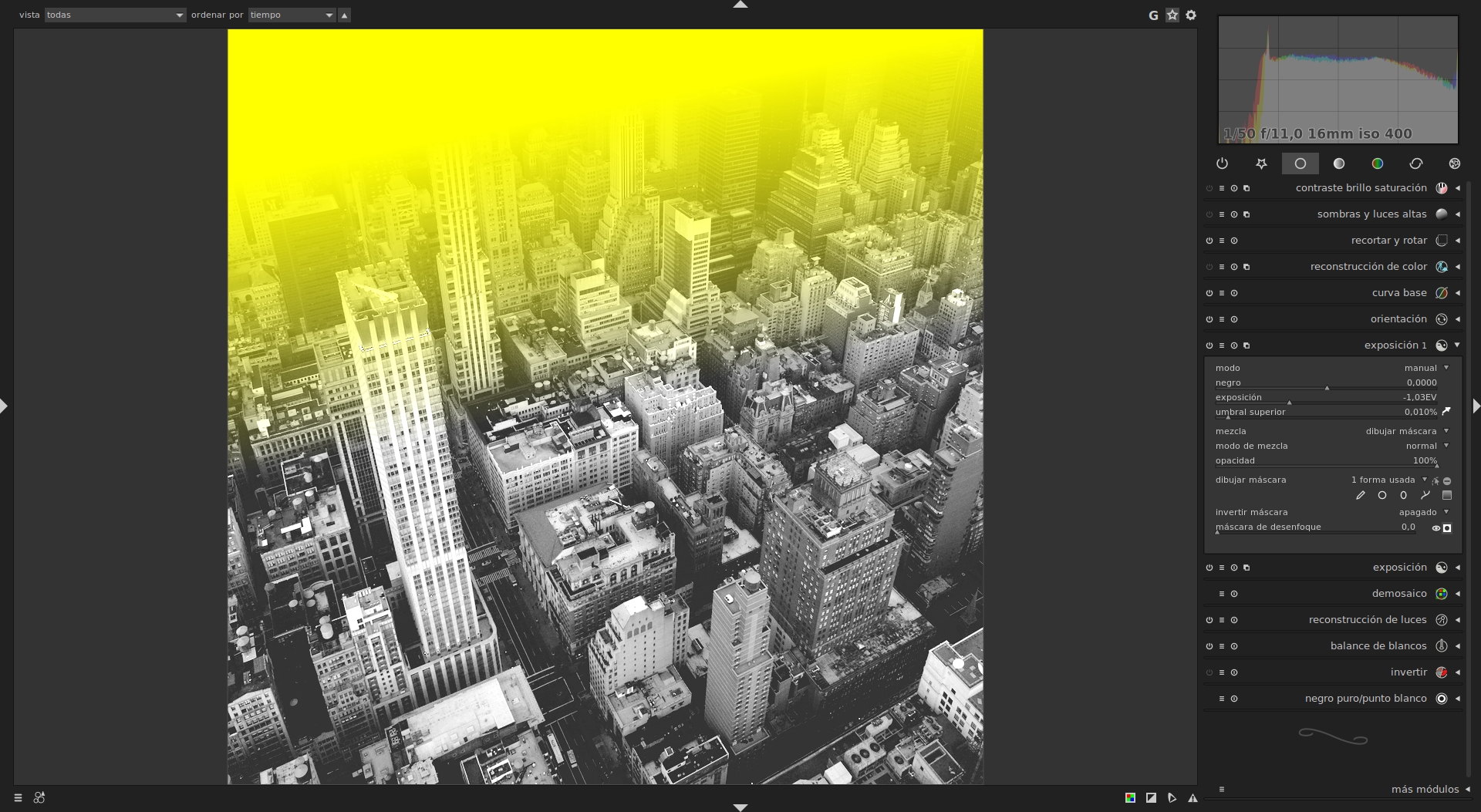Open multi-instance menu for reconstrucción de color
The width and height of the screenshot is (1481, 812).
[1247, 267]
